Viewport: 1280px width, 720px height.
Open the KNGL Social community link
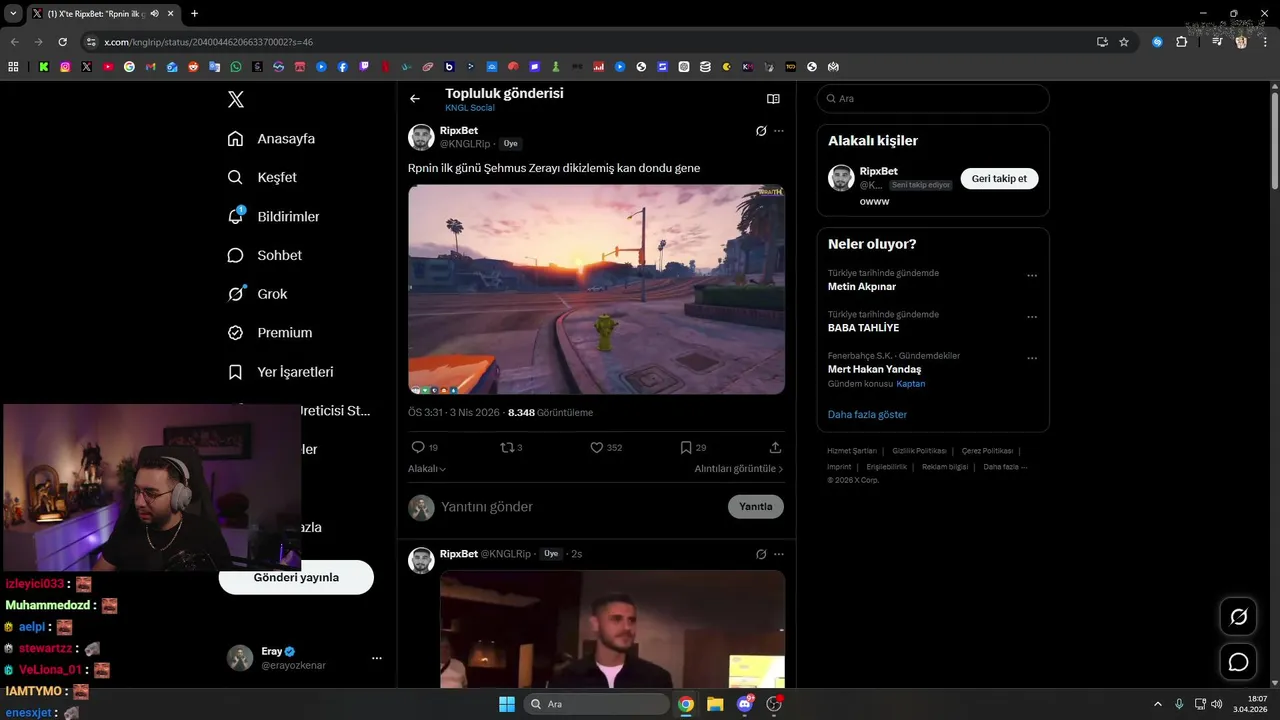[470, 108]
